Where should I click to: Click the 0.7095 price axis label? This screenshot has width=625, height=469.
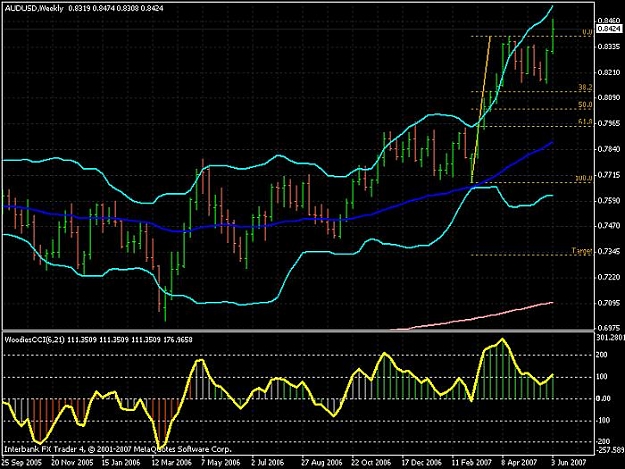point(609,303)
